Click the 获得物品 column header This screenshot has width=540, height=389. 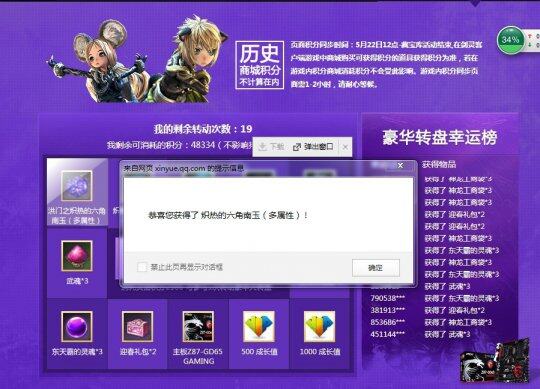(439, 165)
